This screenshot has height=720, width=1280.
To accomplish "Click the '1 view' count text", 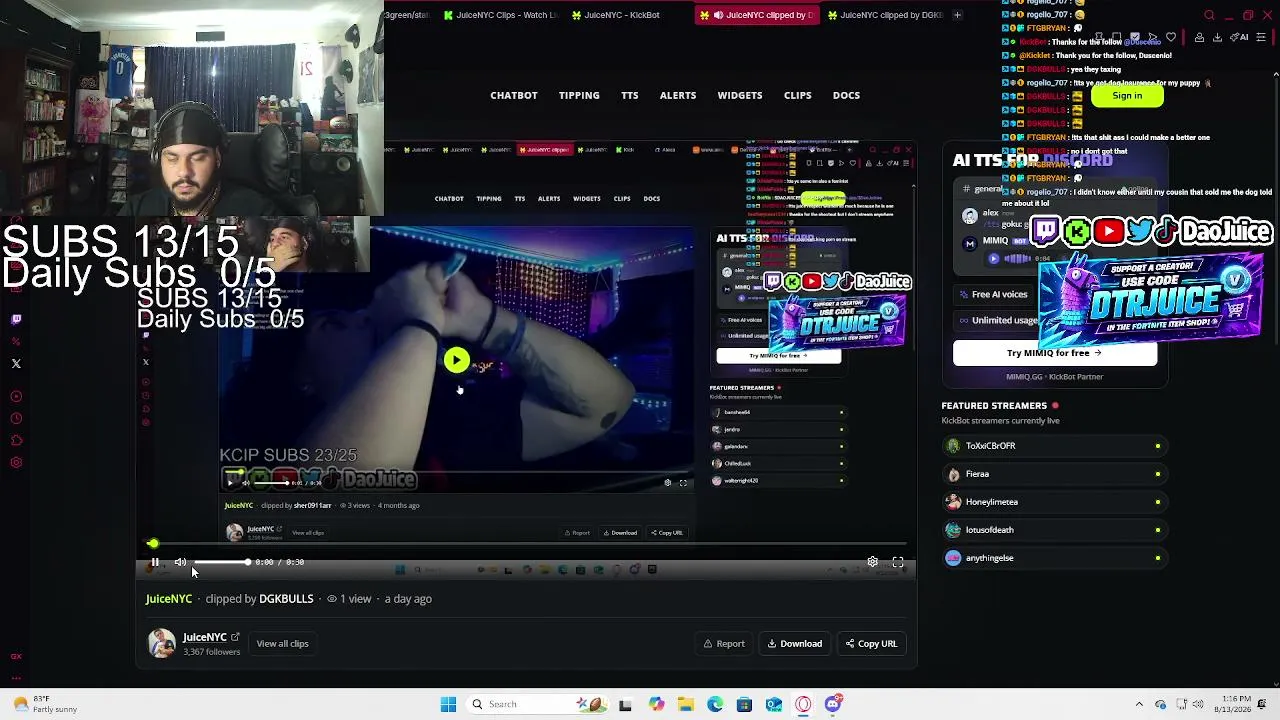I will click(355, 599).
